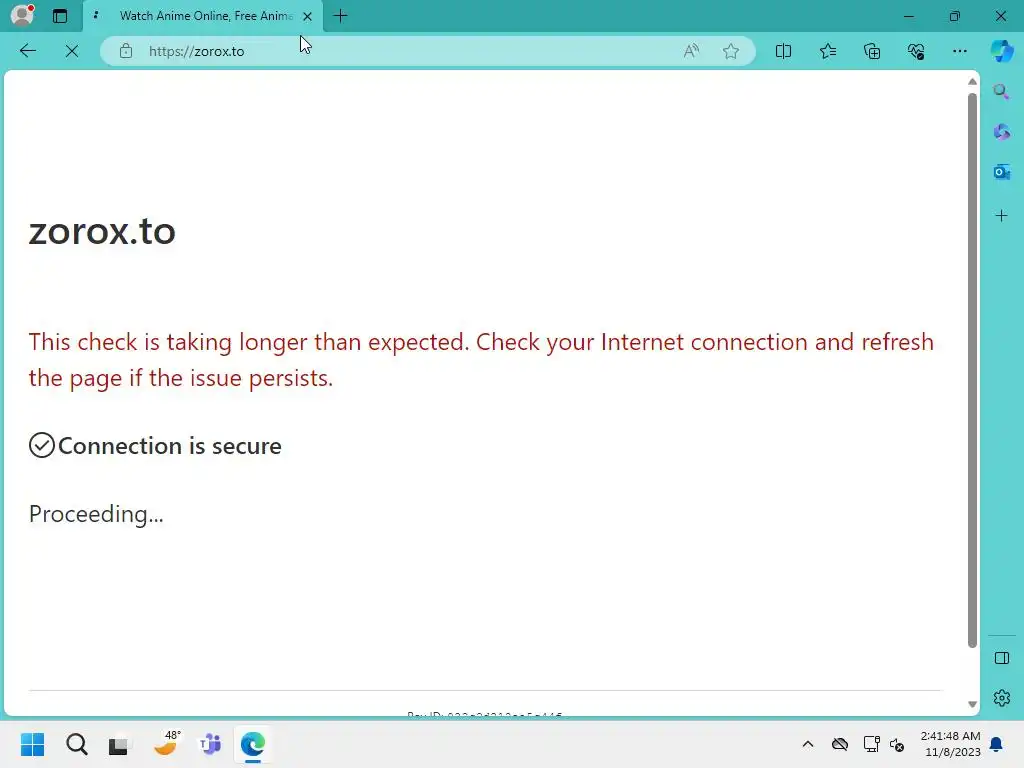View site information lock icon
Viewport: 1024px width, 768px height.
click(x=126, y=51)
